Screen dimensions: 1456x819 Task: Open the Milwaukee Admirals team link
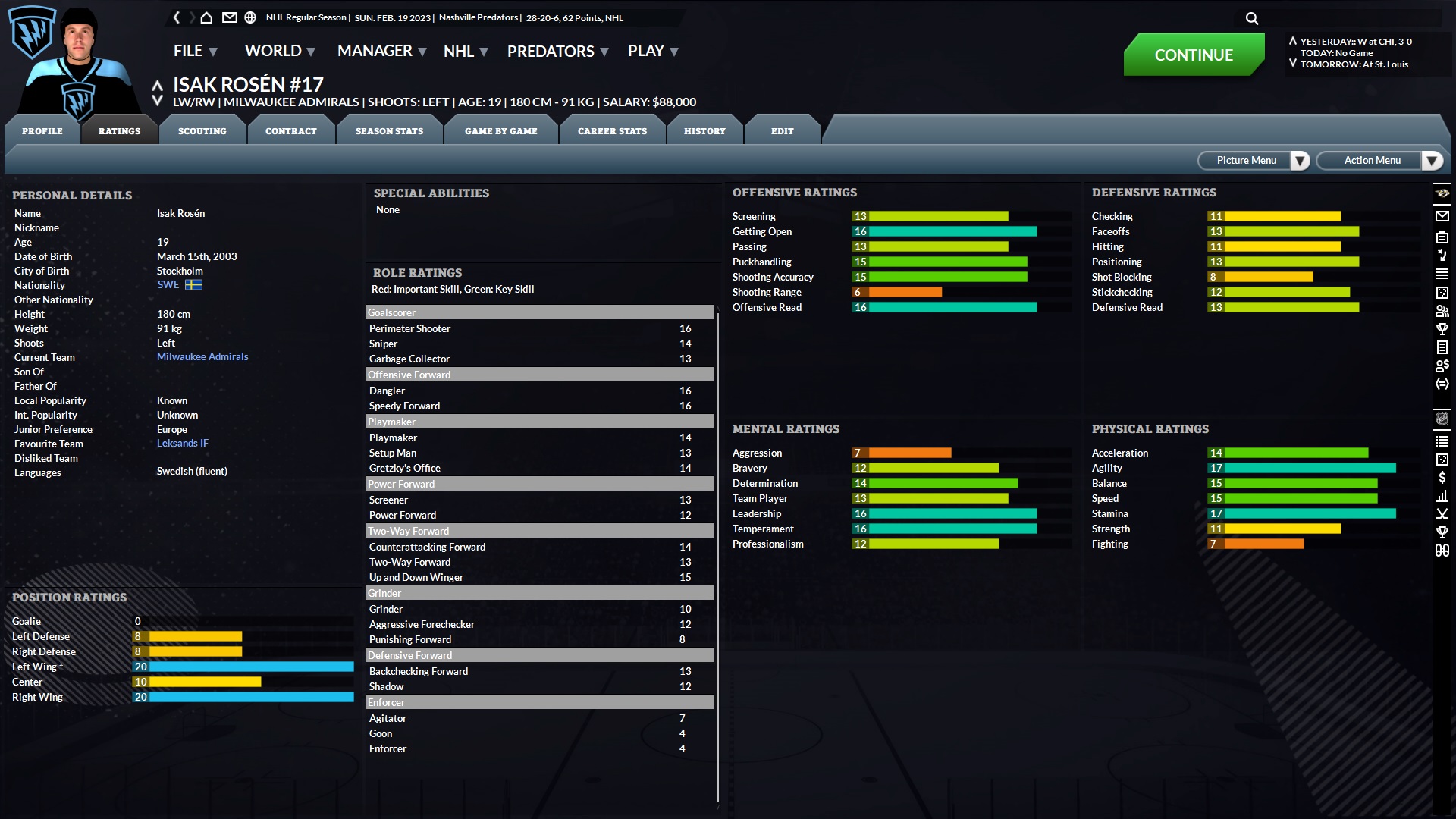(202, 357)
